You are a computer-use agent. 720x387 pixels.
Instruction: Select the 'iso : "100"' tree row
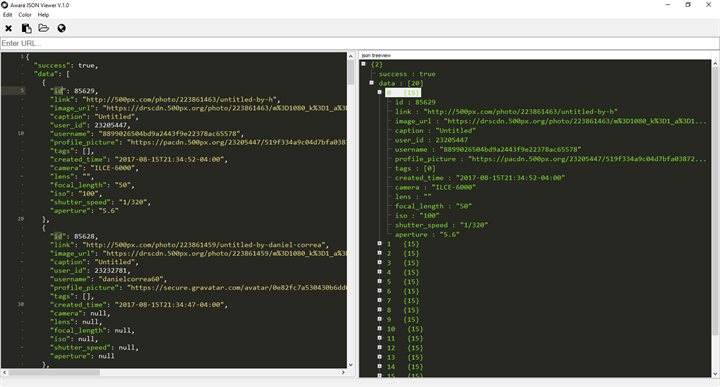pyautogui.click(x=417, y=215)
